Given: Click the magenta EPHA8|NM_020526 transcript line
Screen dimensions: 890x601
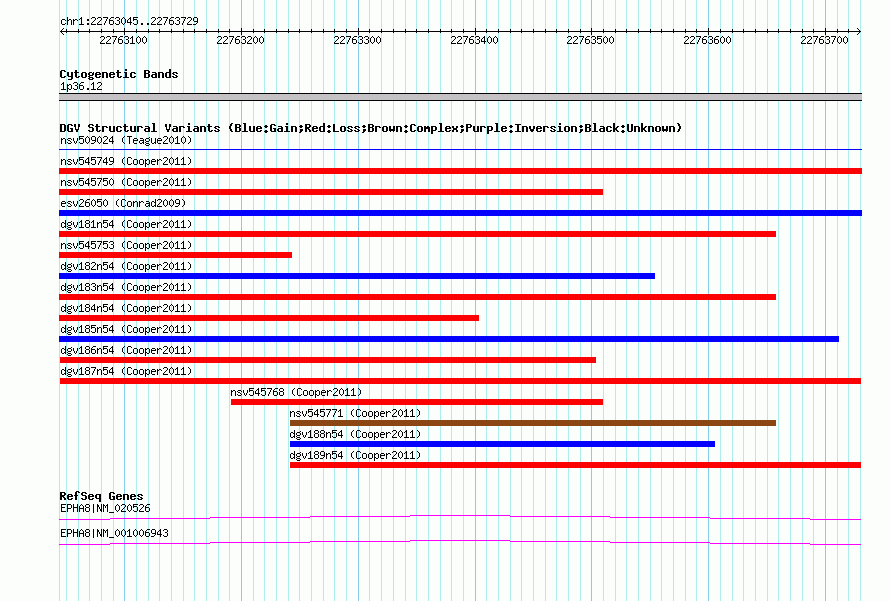Looking at the screenshot, I should point(460,518).
